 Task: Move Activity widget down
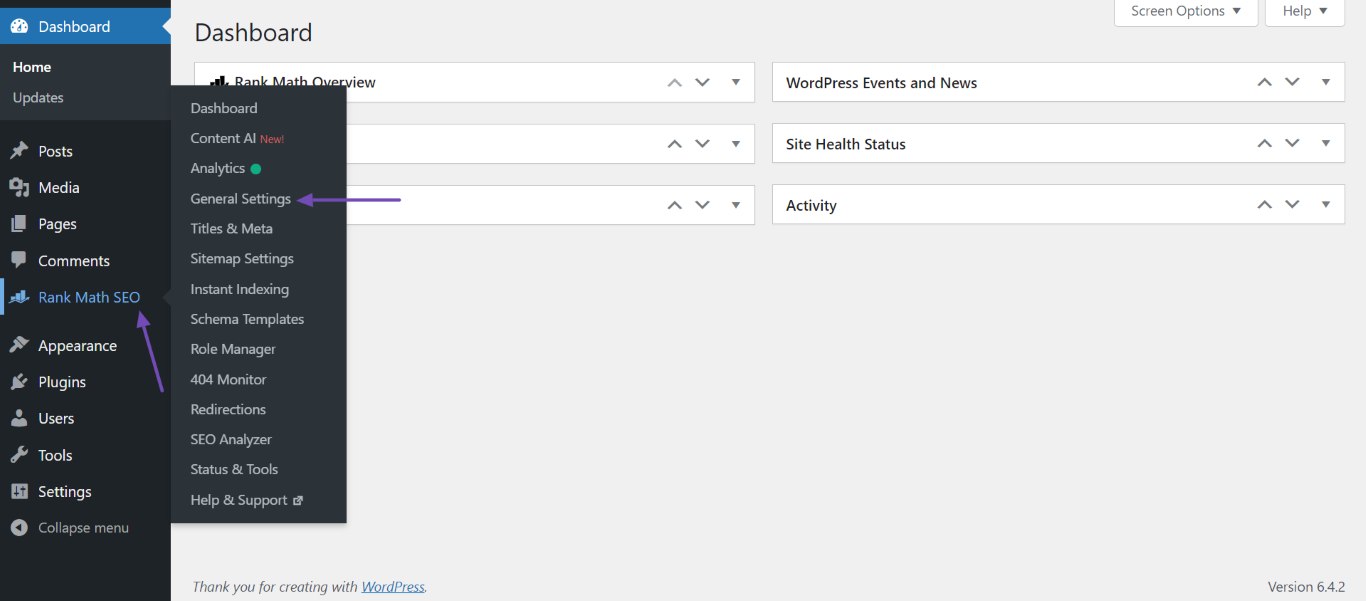1292,205
